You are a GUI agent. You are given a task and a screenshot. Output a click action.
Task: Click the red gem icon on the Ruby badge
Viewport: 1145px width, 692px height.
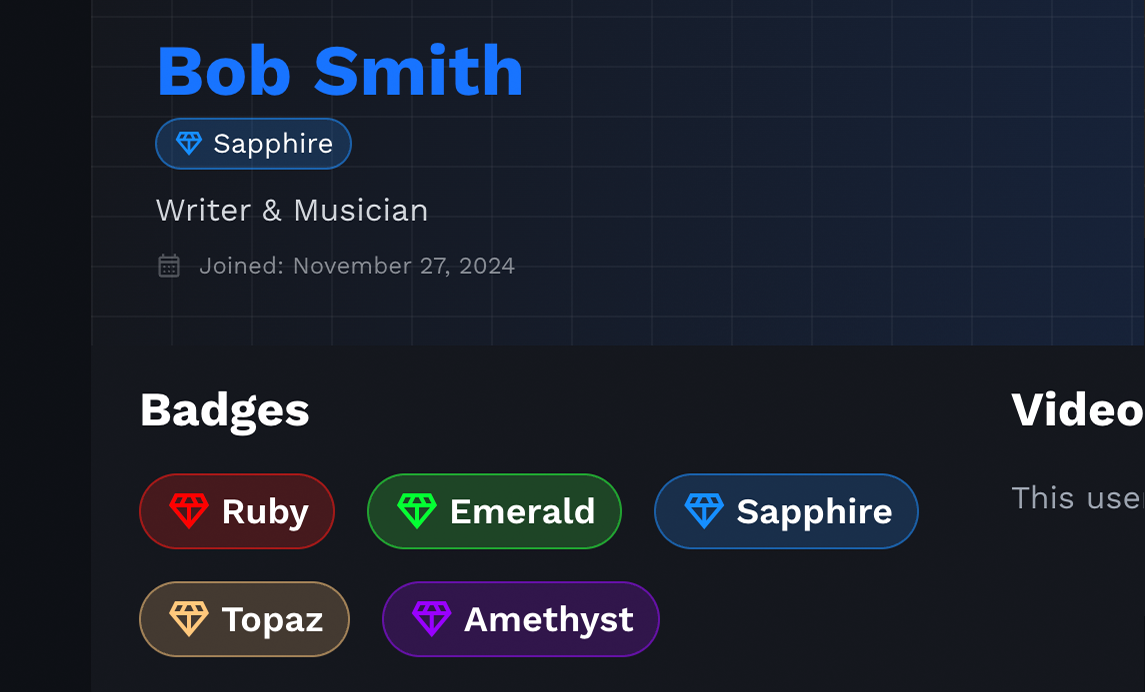[x=188, y=511]
